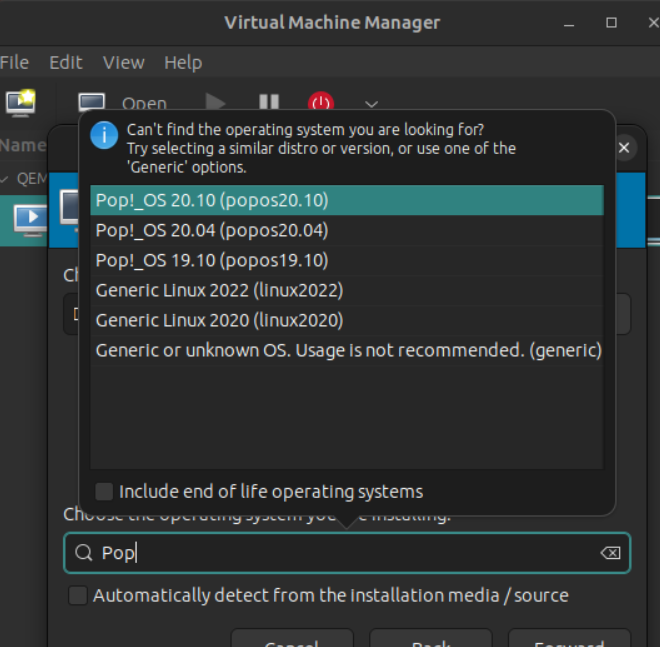Viewport: 660px width, 647px height.
Task: Open the shutdown options dropdown arrow
Action: (371, 103)
